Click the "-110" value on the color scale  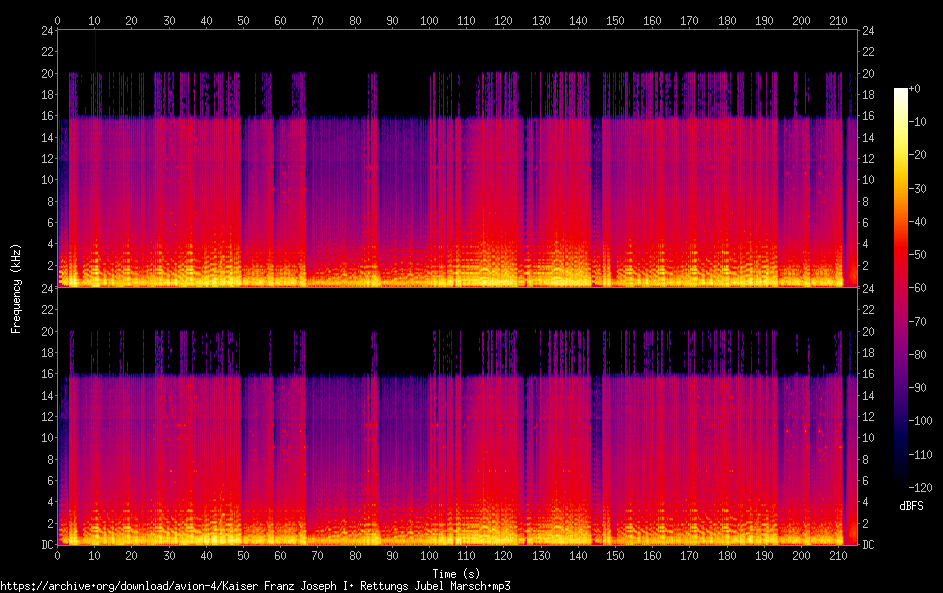(x=921, y=454)
